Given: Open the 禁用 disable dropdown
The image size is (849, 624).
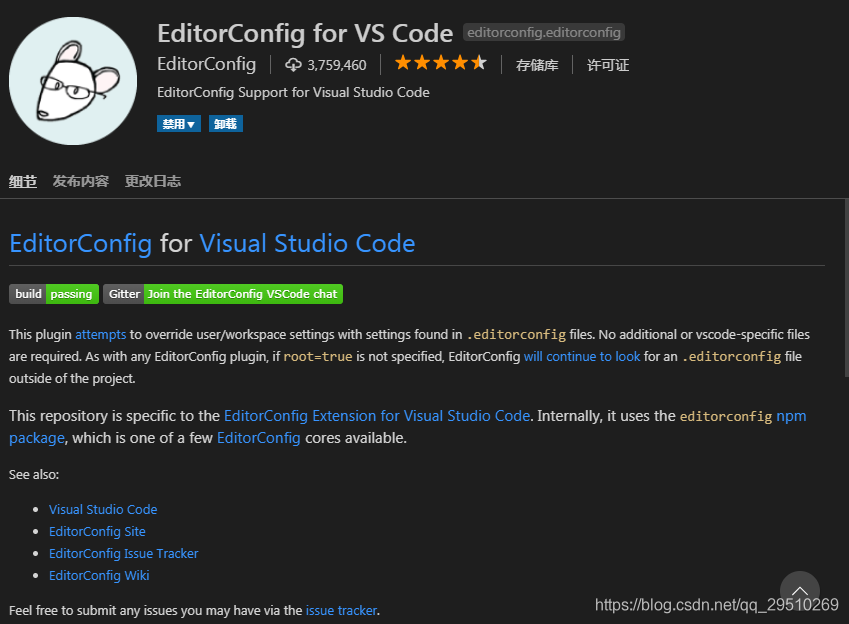Looking at the screenshot, I should [179, 124].
